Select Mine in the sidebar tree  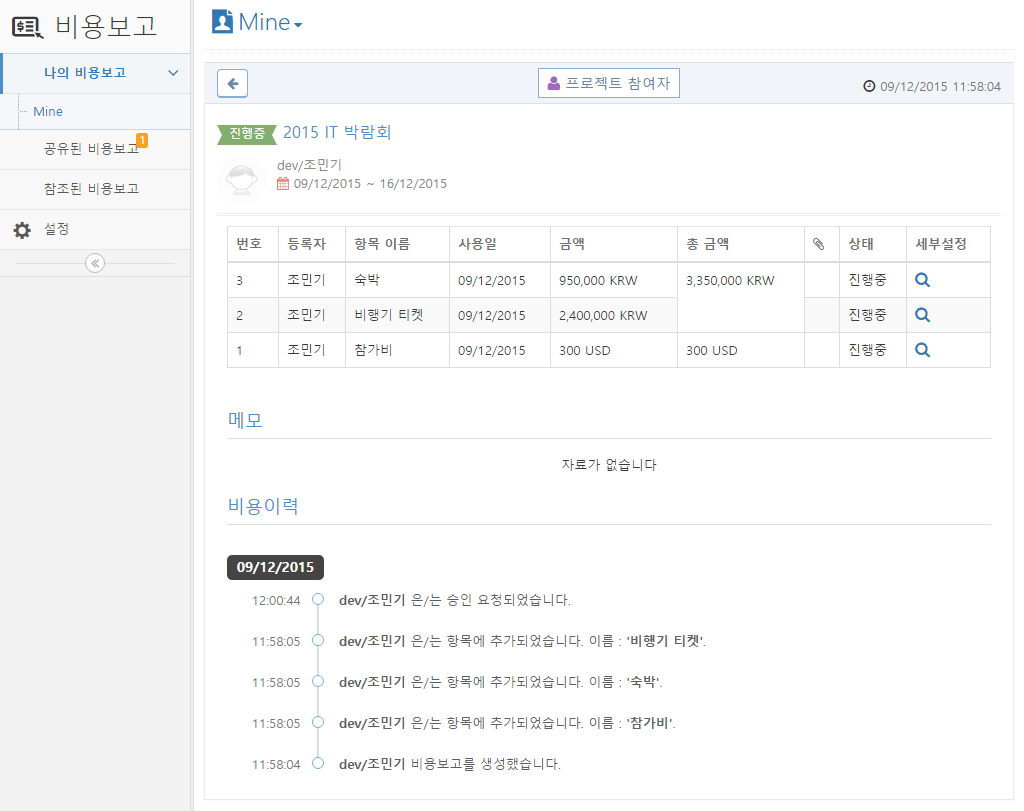pos(48,112)
